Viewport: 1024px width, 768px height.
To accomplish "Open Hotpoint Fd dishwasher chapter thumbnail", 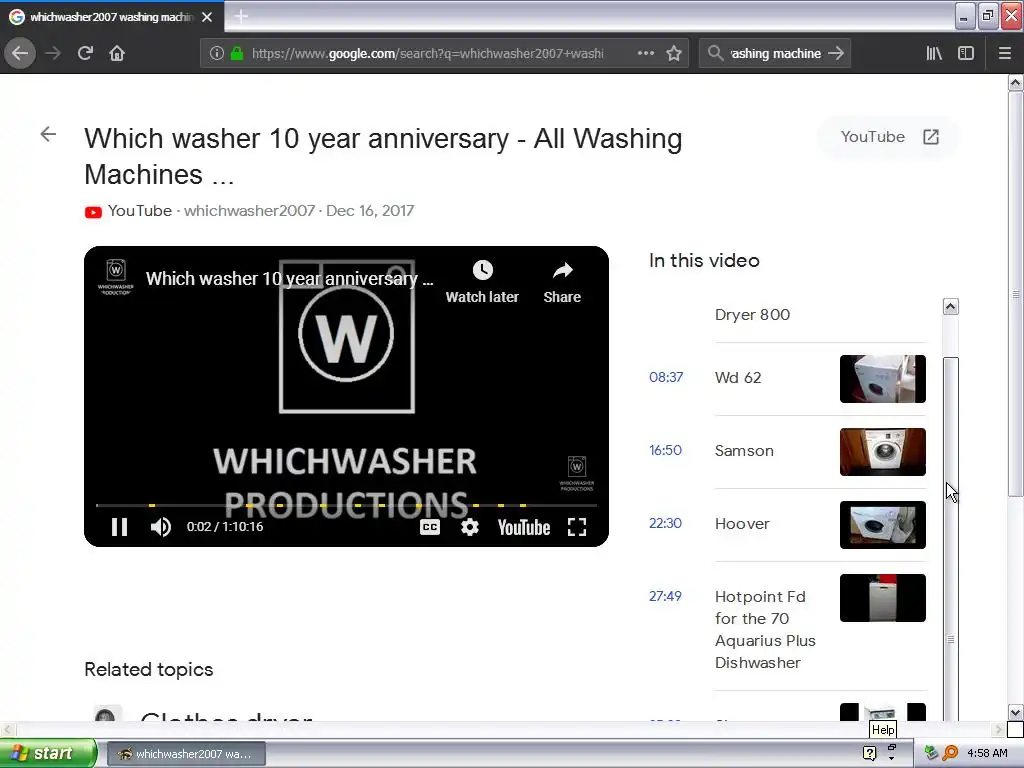I will (x=883, y=598).
